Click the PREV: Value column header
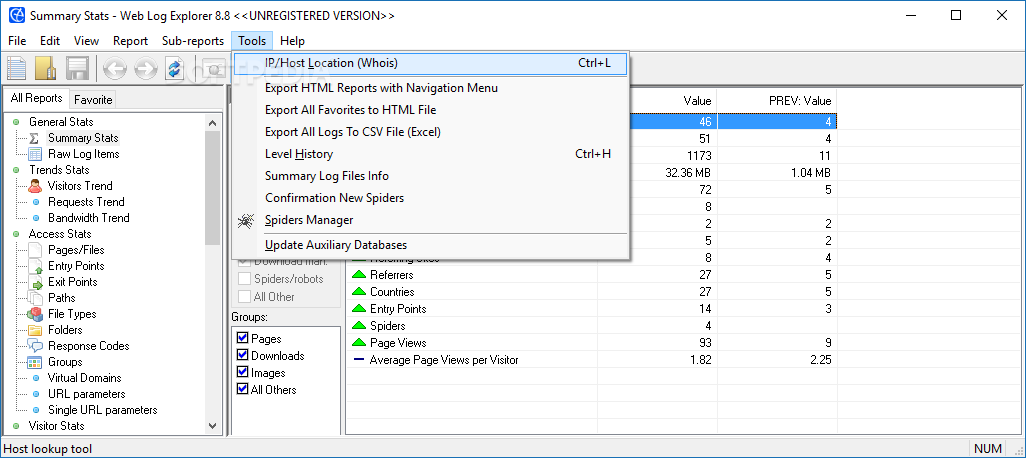Viewport: 1026px width, 458px height. pos(777,101)
